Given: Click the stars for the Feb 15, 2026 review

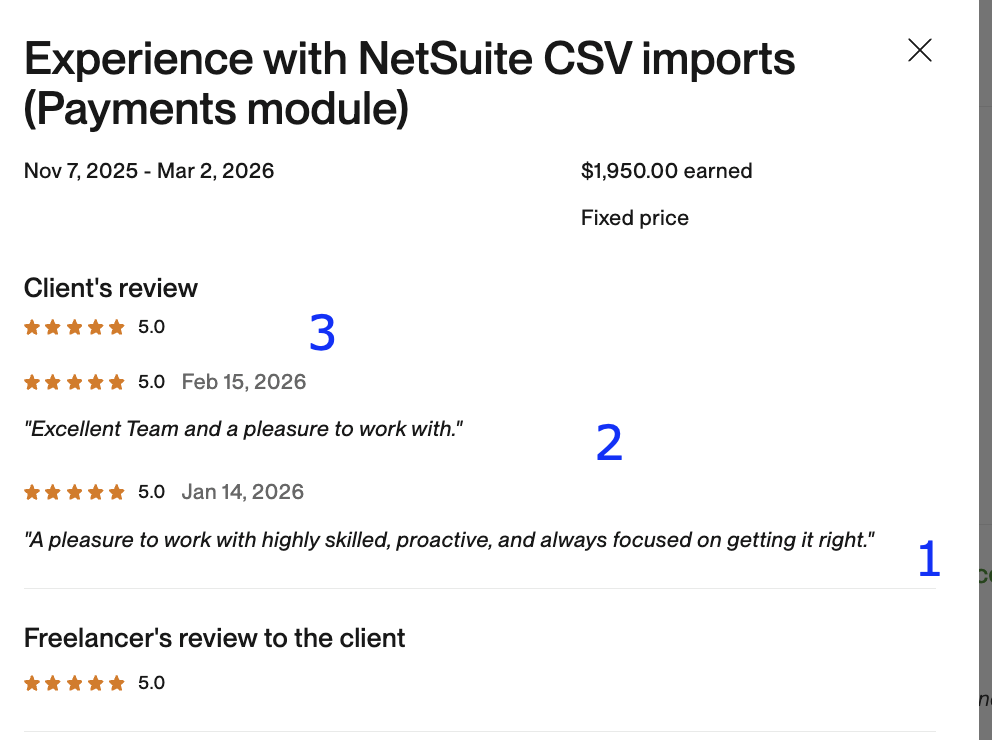Looking at the screenshot, I should coord(75,382).
